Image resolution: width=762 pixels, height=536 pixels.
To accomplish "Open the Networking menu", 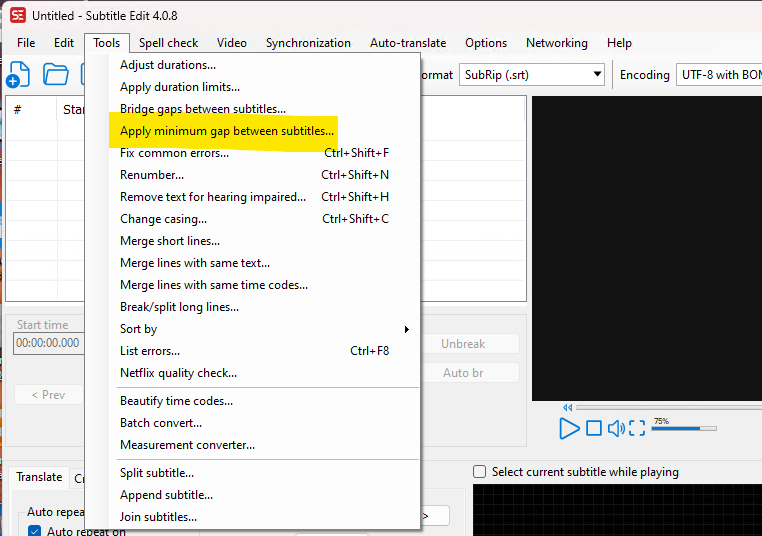I will click(556, 43).
